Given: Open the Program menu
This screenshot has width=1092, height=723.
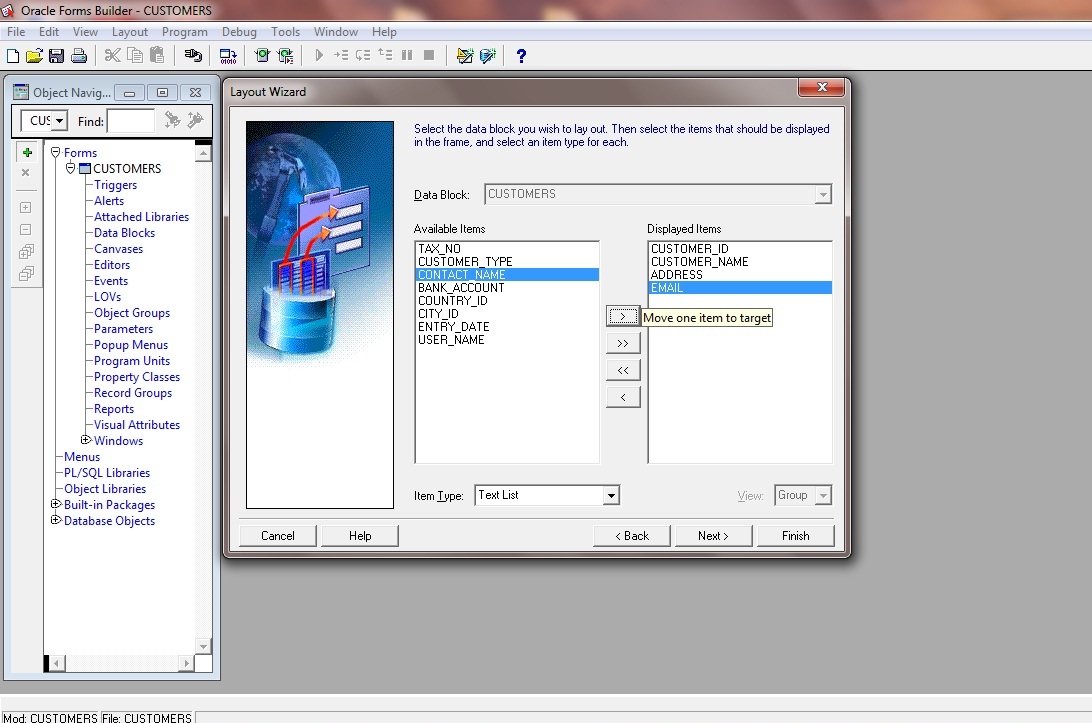Looking at the screenshot, I should [x=185, y=32].
